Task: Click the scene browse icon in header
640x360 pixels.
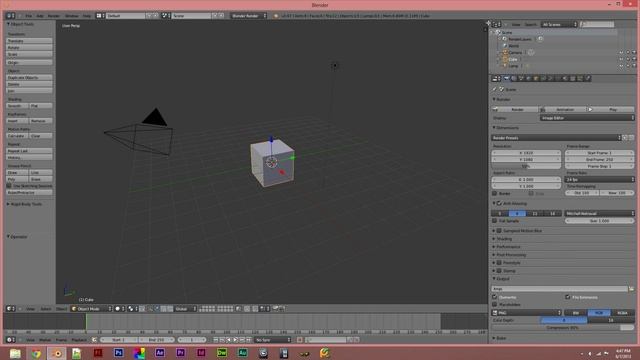Action: pos(165,16)
